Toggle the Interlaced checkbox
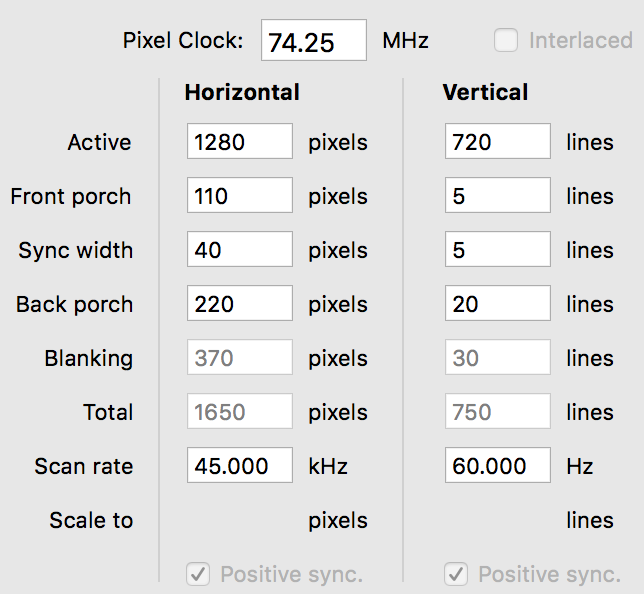 507,40
